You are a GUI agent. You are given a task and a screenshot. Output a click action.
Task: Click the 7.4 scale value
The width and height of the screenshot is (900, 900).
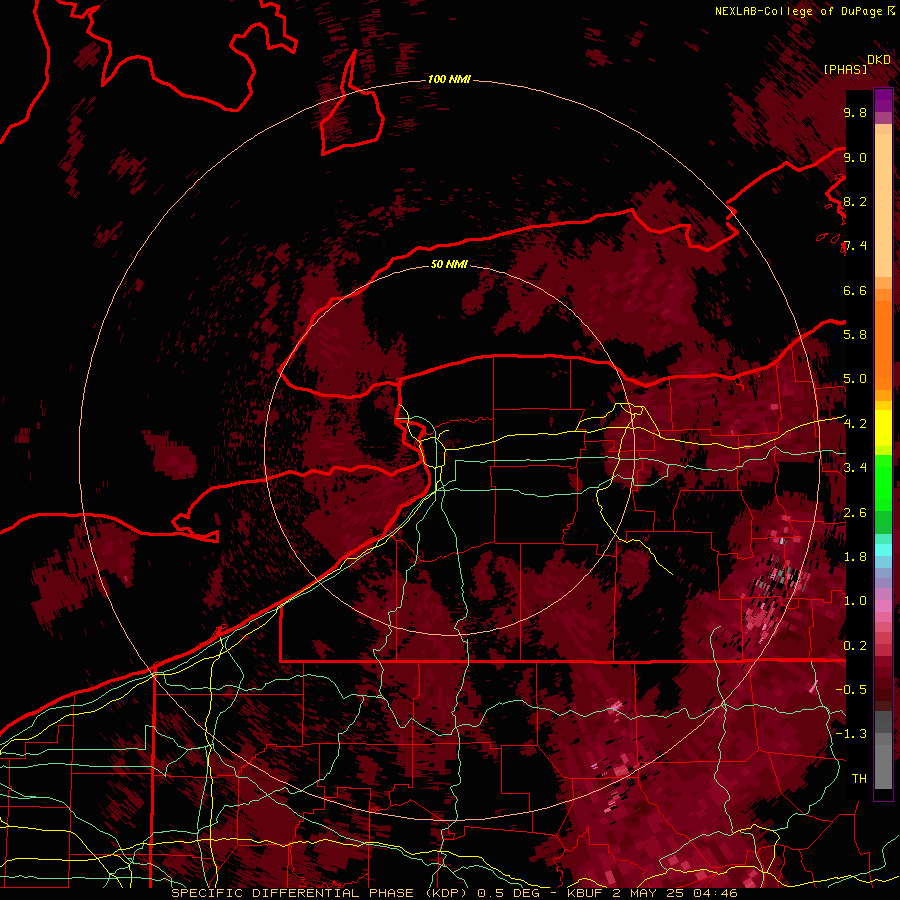(x=855, y=246)
